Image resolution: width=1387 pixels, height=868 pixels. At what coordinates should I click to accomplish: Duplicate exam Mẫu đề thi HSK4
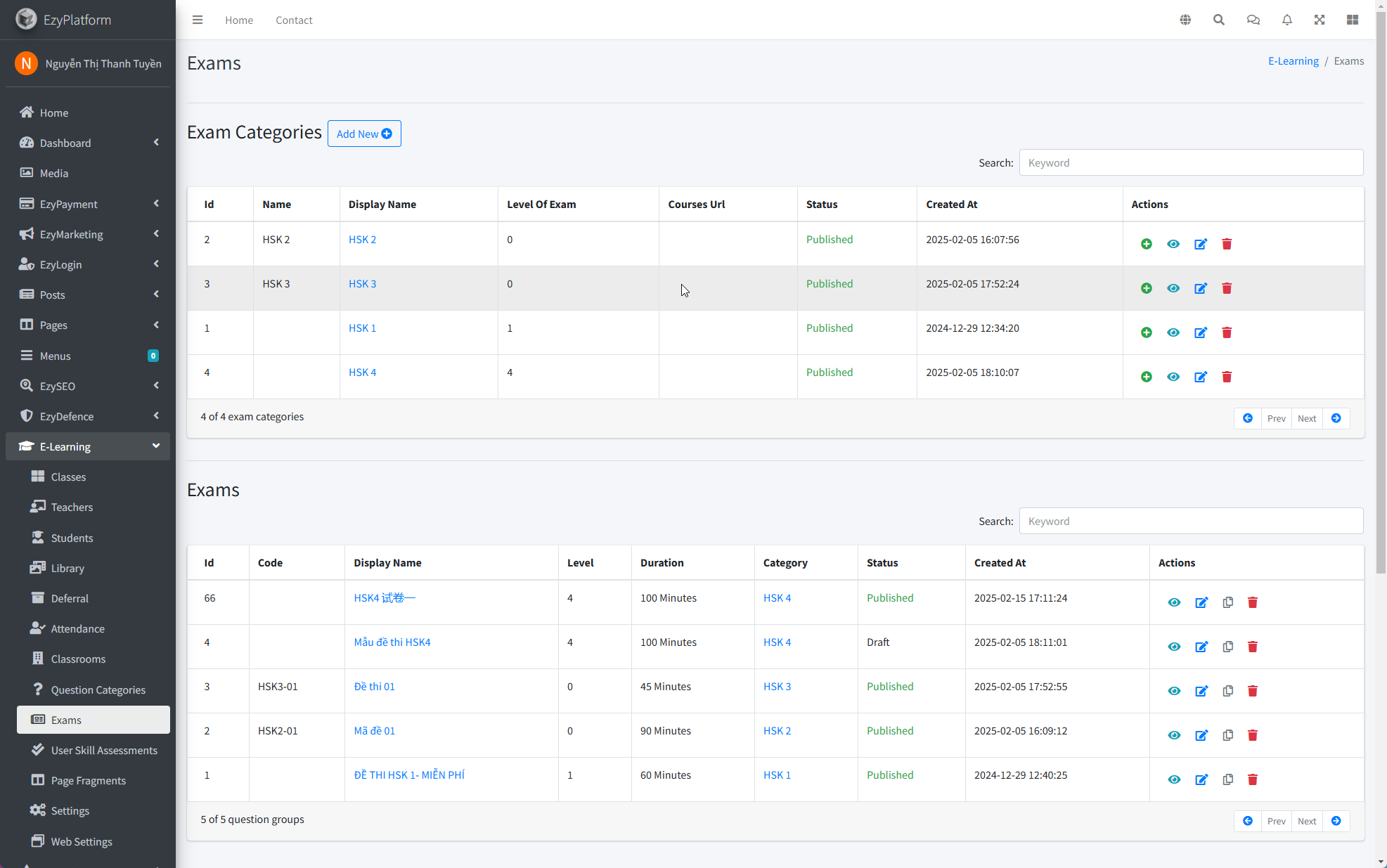(x=1228, y=647)
